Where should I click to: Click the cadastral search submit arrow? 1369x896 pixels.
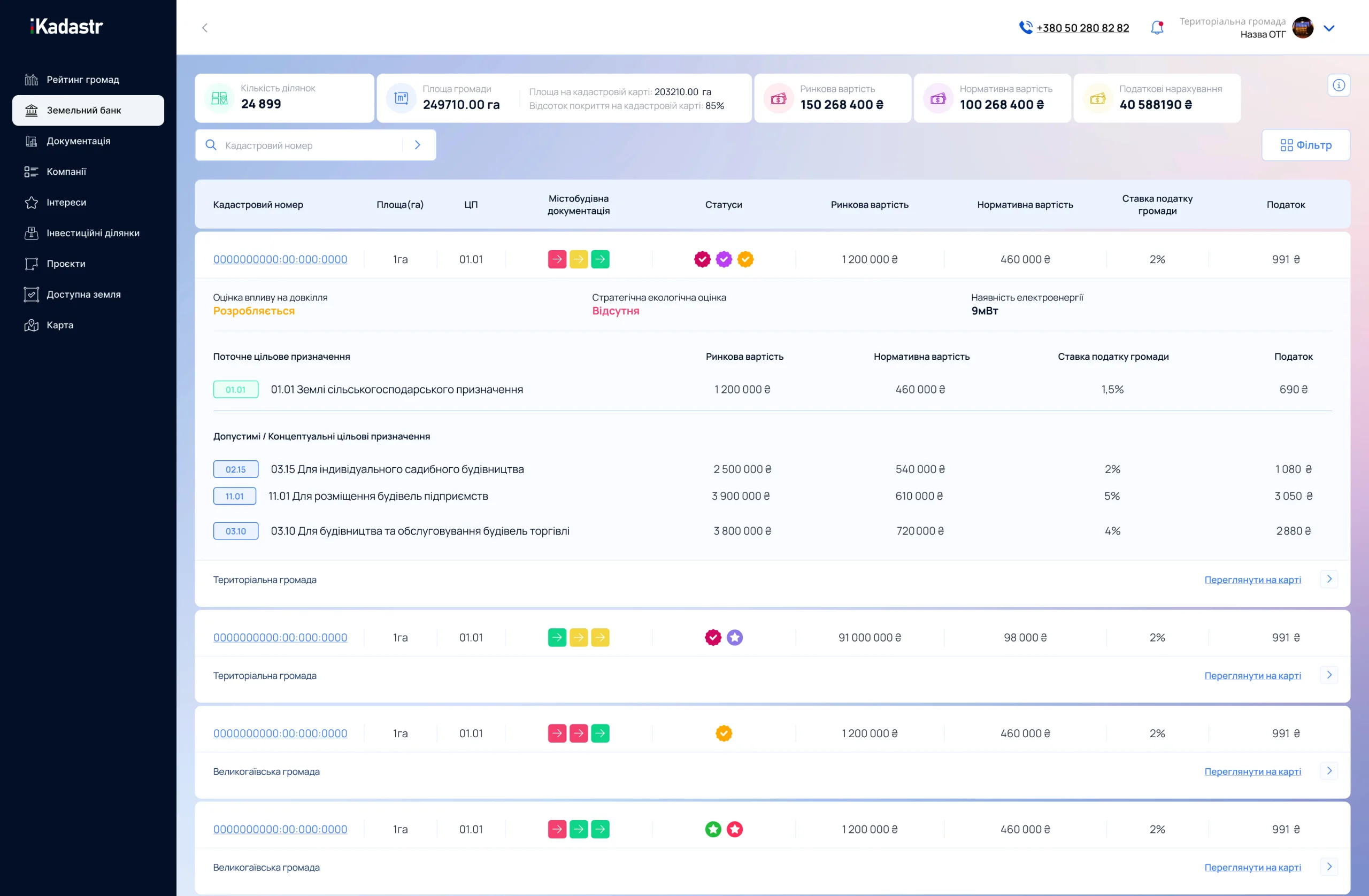point(418,145)
